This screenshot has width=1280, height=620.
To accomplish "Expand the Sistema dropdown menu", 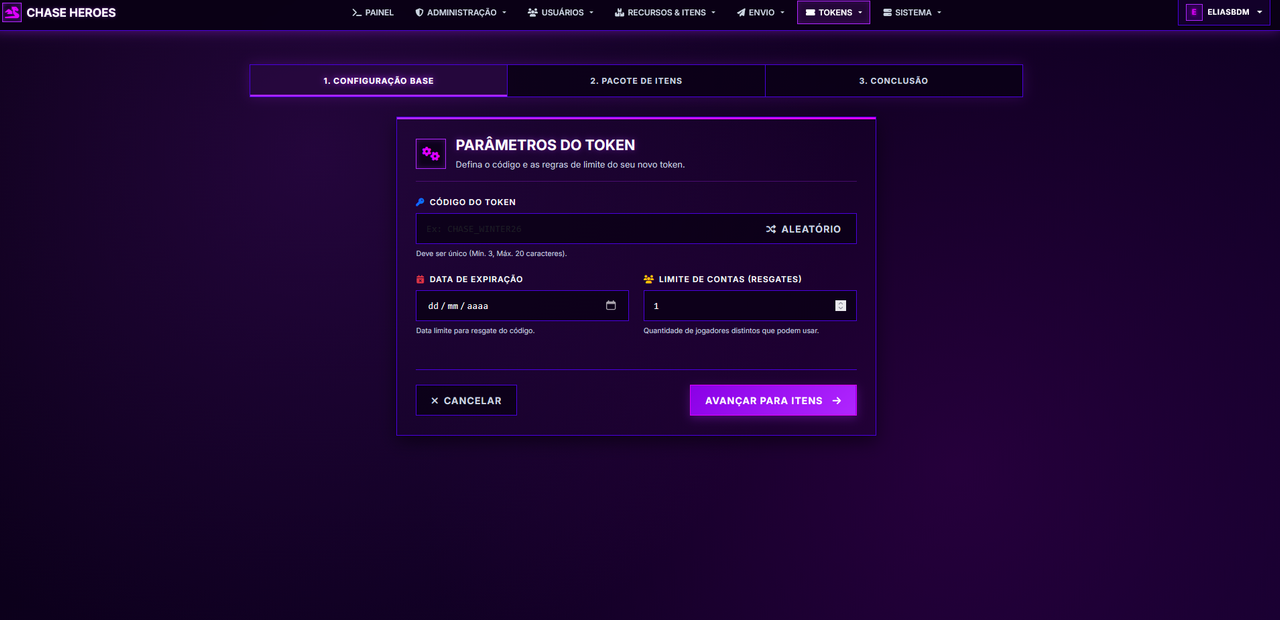I will point(912,13).
